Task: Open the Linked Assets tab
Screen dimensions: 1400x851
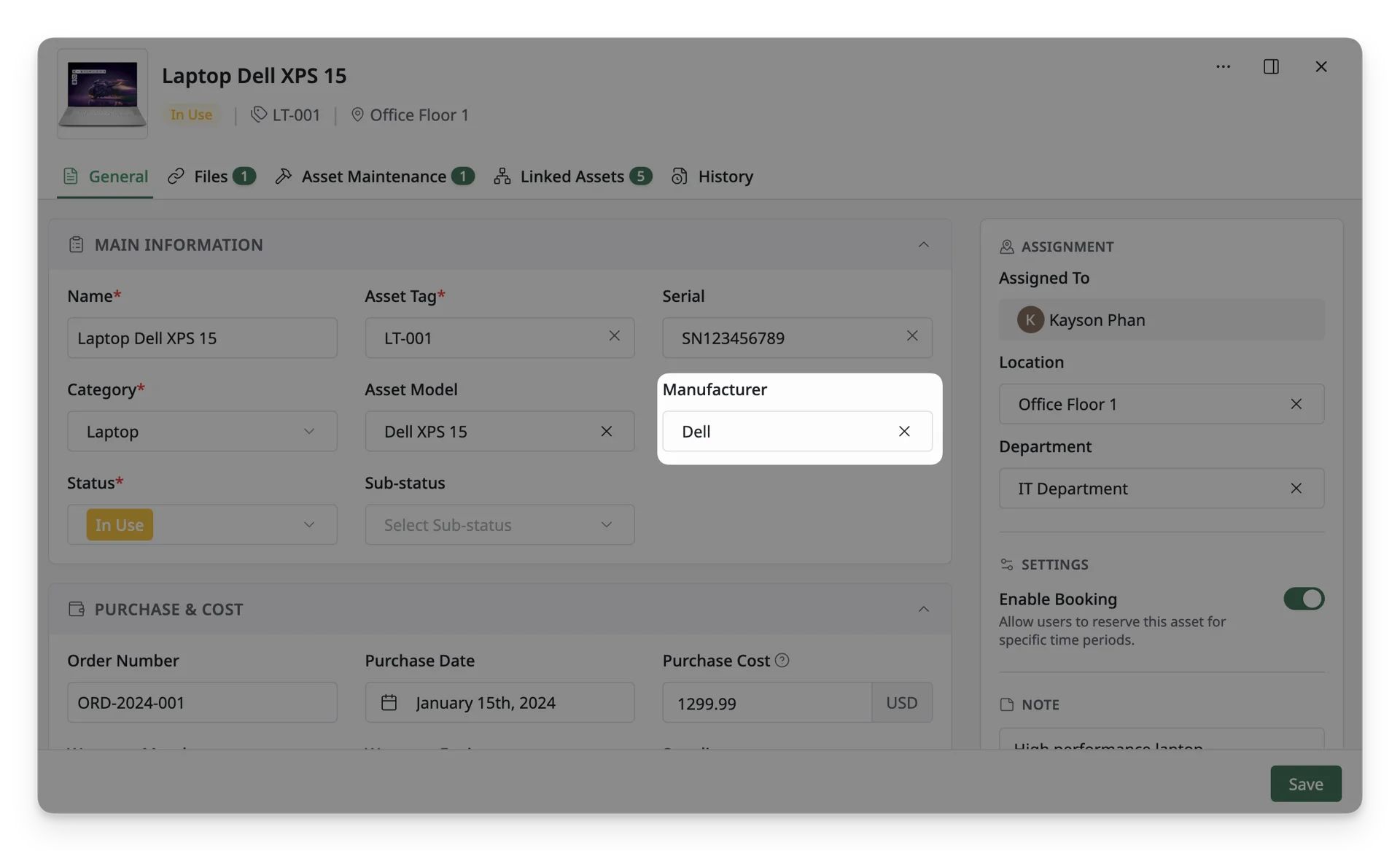Action: pos(572,176)
